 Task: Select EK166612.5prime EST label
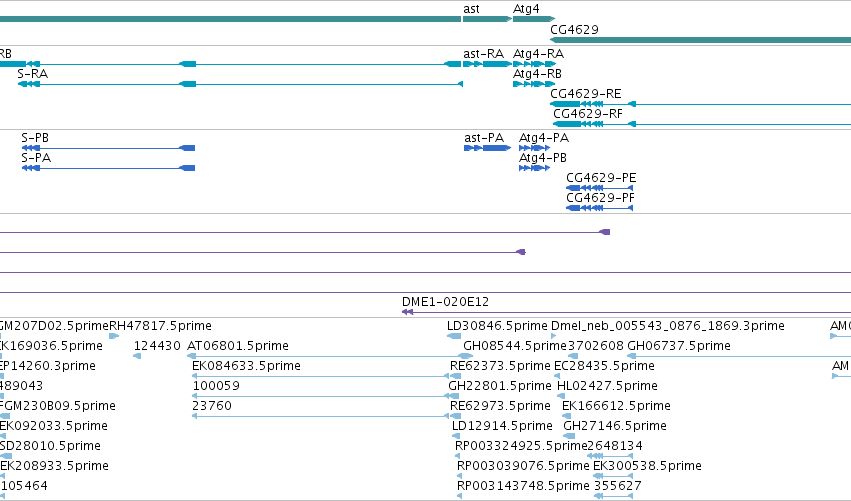click(x=616, y=406)
